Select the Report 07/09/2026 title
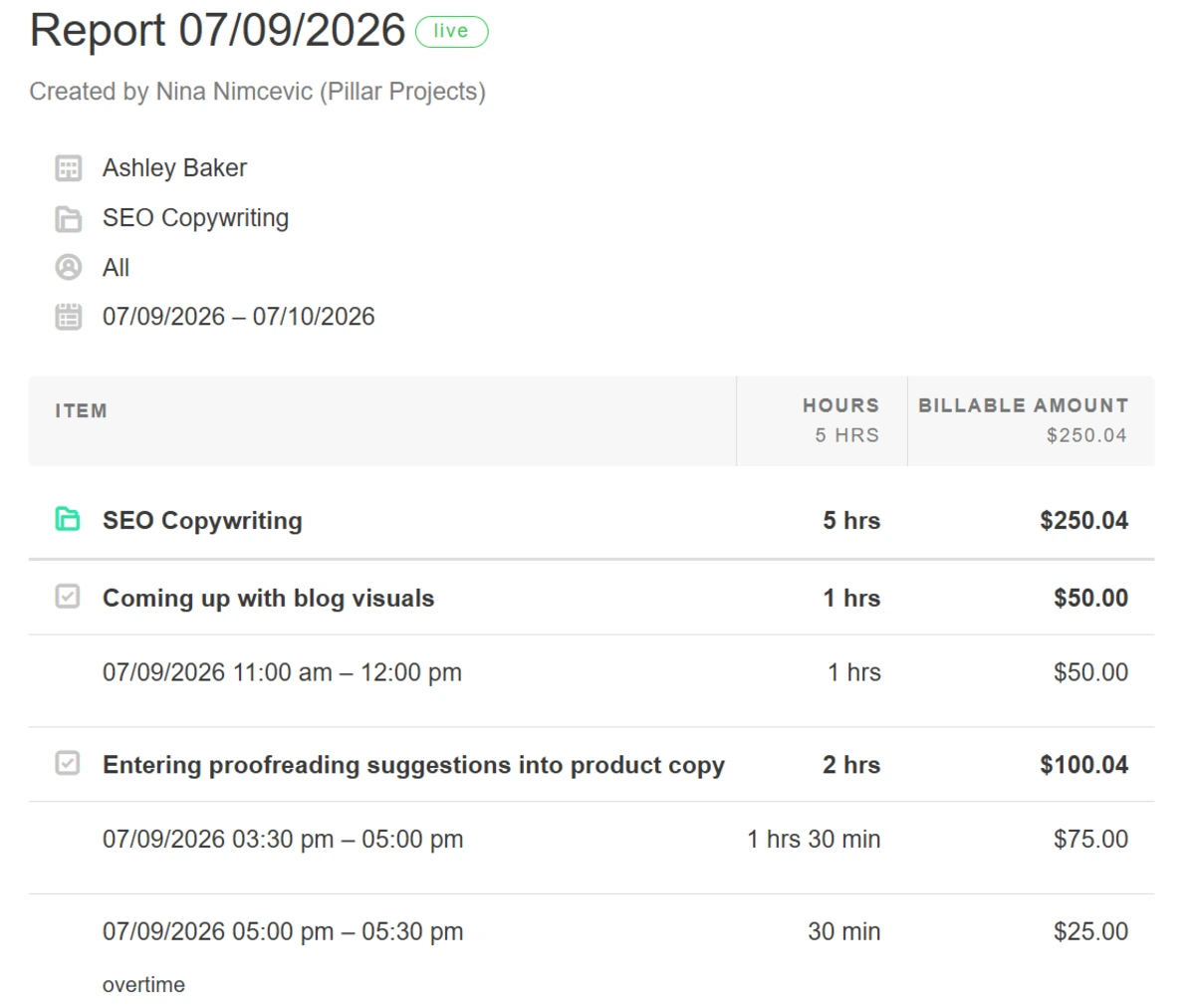 [217, 31]
